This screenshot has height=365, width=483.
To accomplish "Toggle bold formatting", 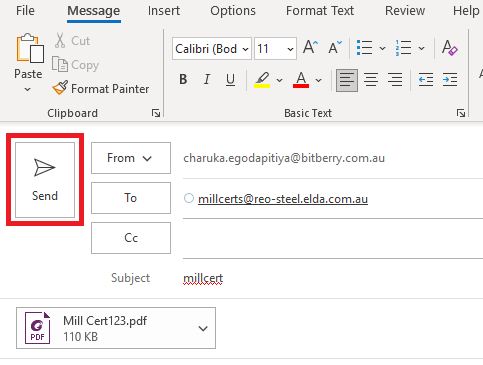I will pyautogui.click(x=183, y=79).
